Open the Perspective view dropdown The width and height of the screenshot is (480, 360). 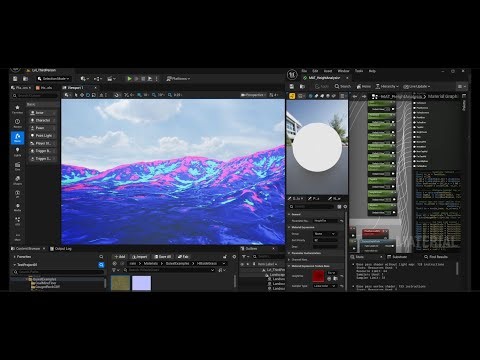click(254, 95)
